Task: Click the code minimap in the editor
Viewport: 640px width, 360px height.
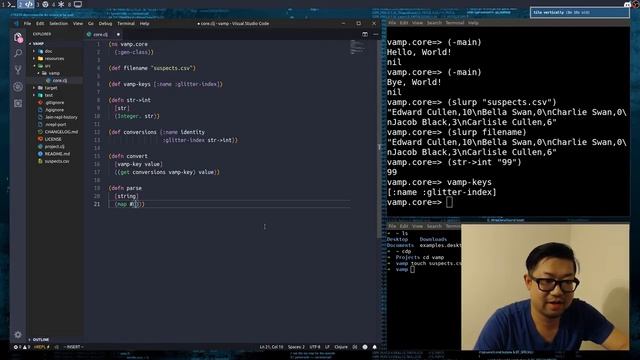Action: [x=358, y=47]
